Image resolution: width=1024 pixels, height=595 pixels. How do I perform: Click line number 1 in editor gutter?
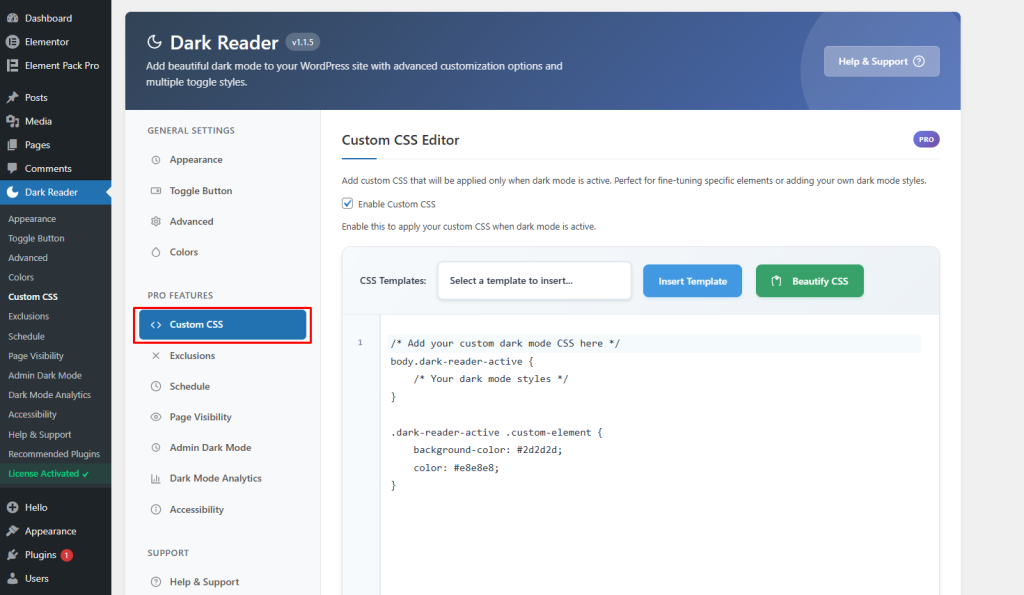pyautogui.click(x=360, y=343)
